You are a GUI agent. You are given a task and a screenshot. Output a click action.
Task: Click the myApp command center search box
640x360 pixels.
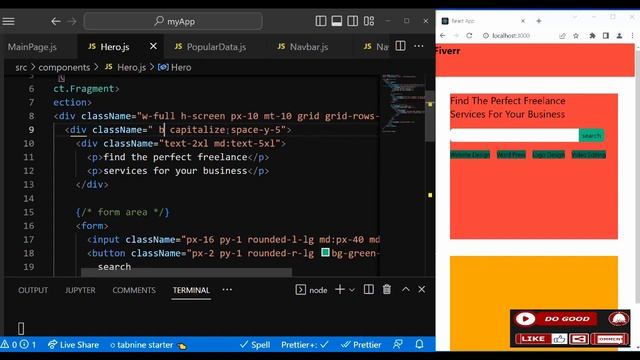[173, 21]
